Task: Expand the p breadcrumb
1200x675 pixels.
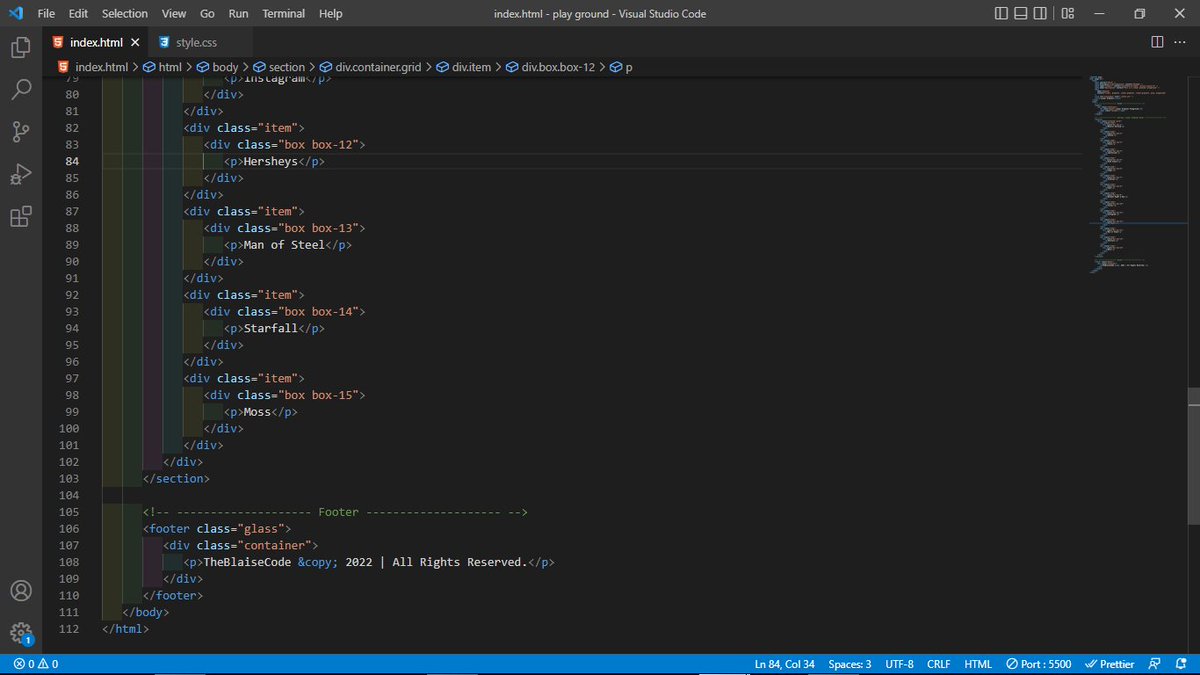Action: click(x=621, y=67)
